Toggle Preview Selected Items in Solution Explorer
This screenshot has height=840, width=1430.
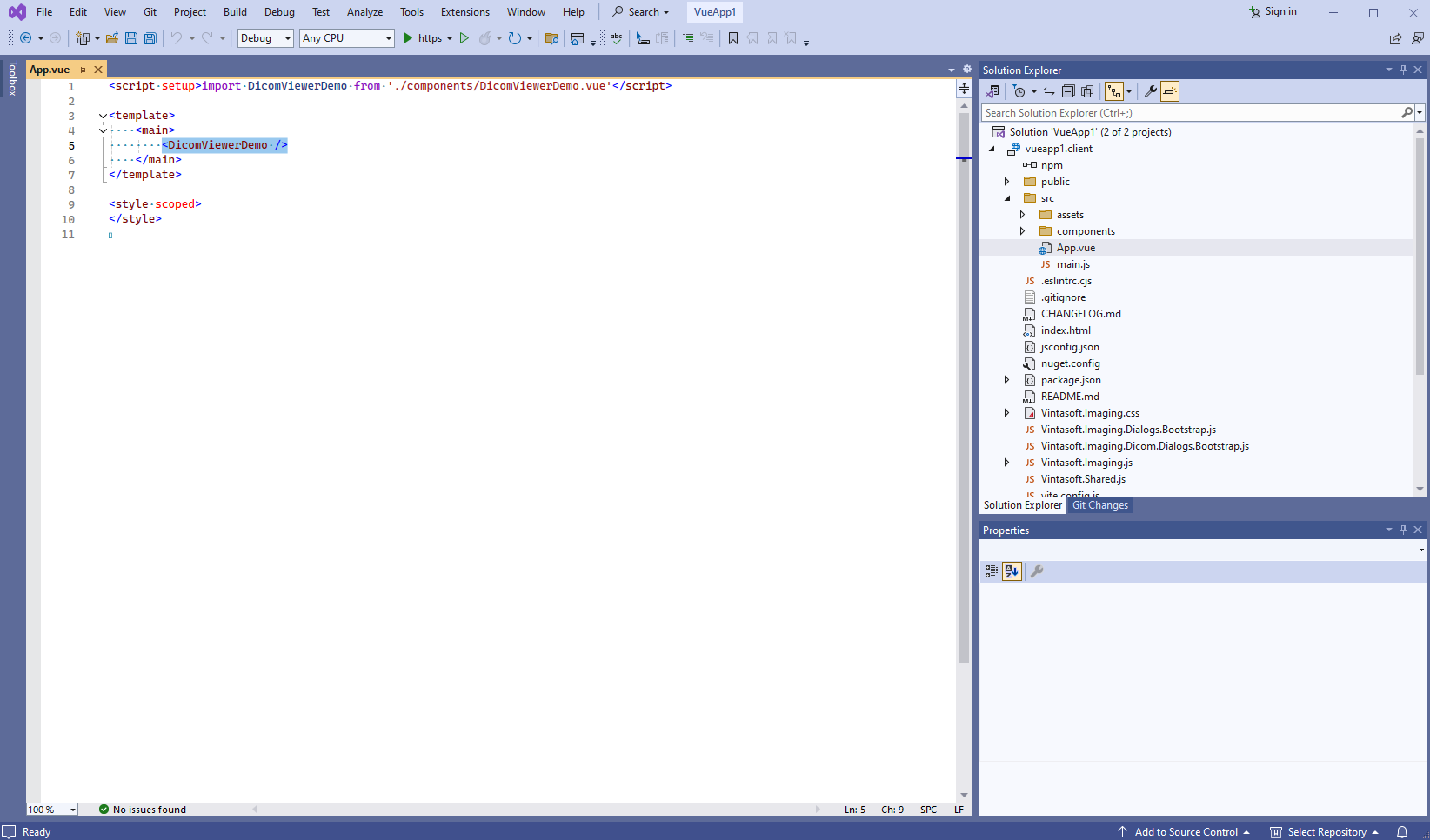pyautogui.click(x=1170, y=91)
